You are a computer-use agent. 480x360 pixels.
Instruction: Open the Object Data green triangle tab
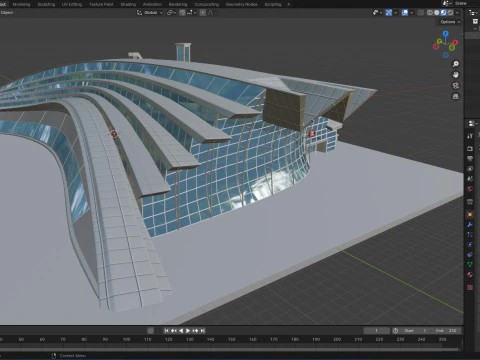470,265
